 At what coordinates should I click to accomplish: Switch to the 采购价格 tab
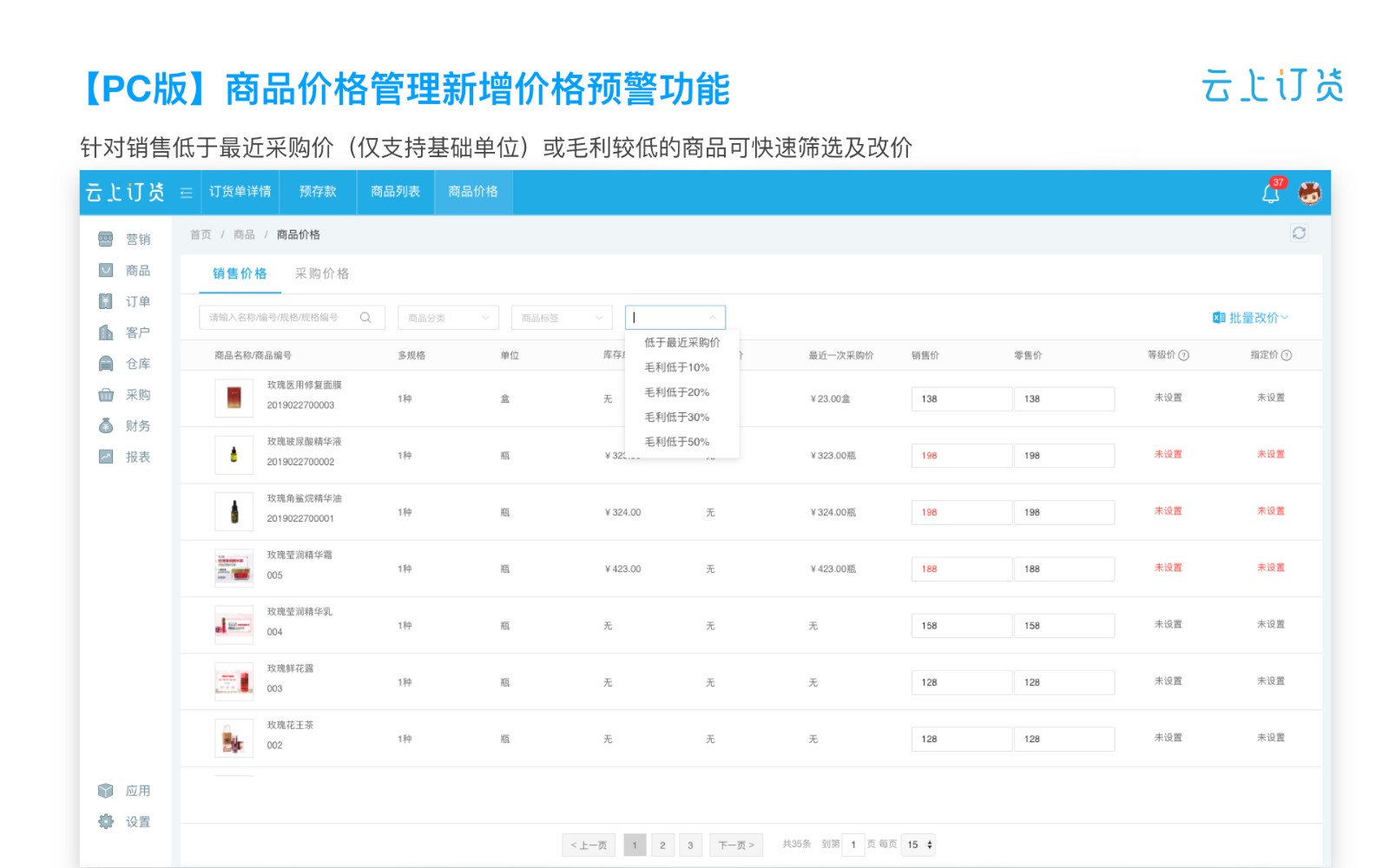pyautogui.click(x=322, y=273)
